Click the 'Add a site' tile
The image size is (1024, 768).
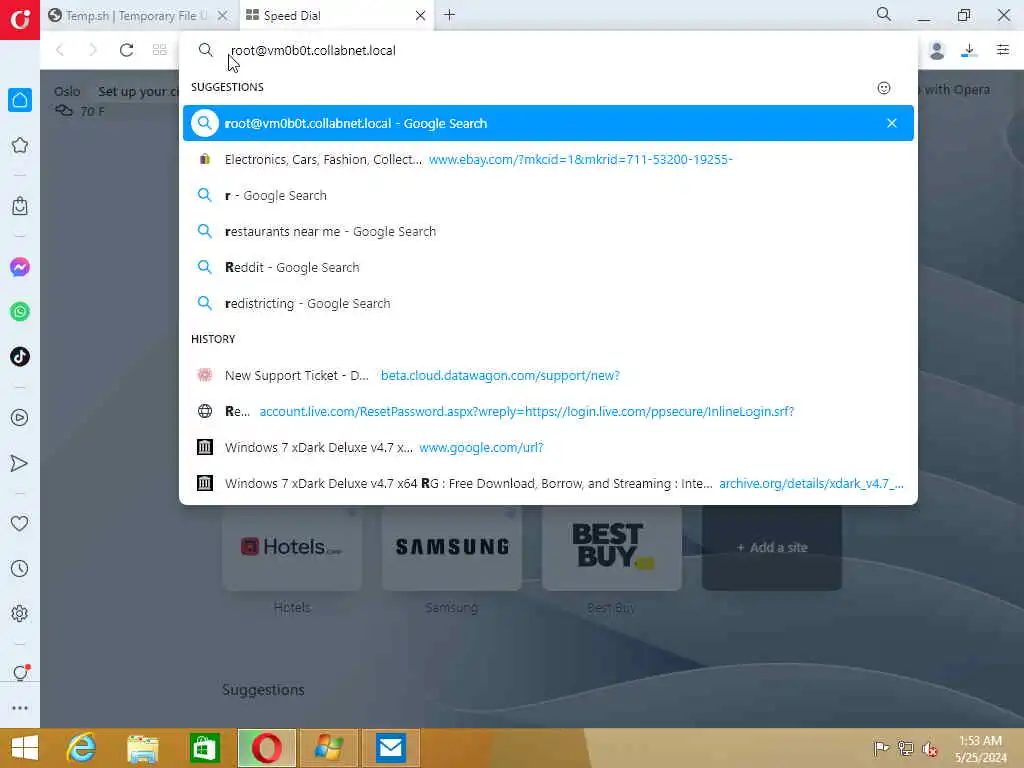click(772, 547)
